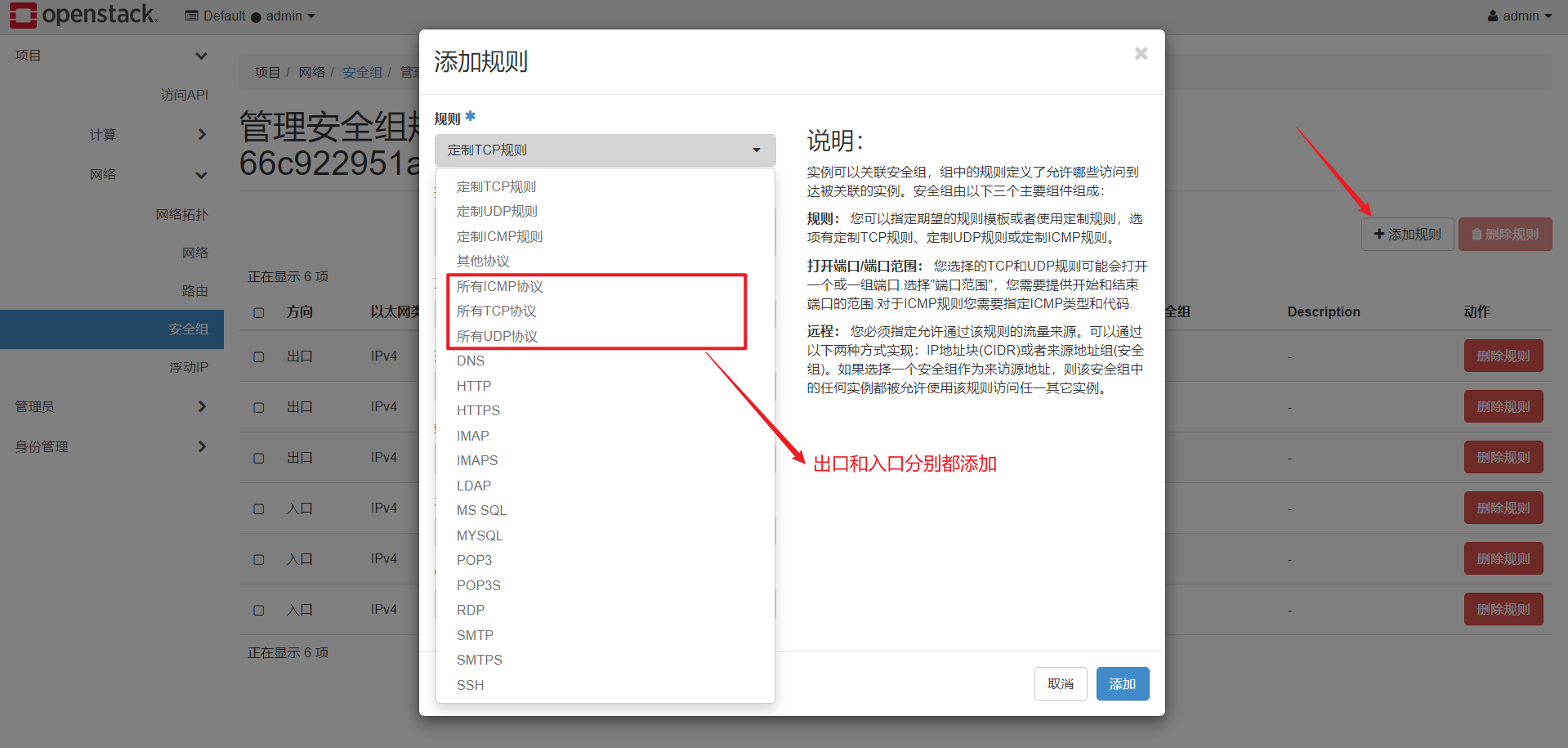The width and height of the screenshot is (1568, 748).
Task: Select 所有TCP协议 from the protocol list
Action: pos(495,311)
